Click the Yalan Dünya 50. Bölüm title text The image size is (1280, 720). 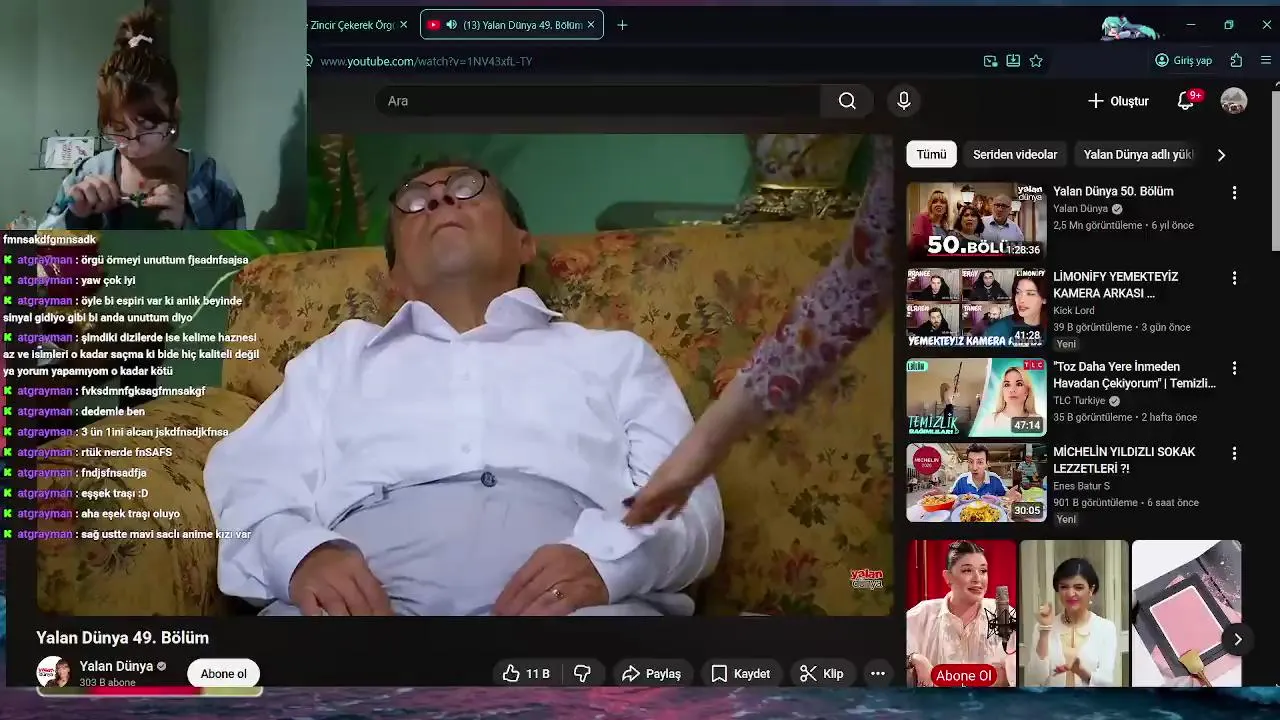pyautogui.click(x=1113, y=192)
